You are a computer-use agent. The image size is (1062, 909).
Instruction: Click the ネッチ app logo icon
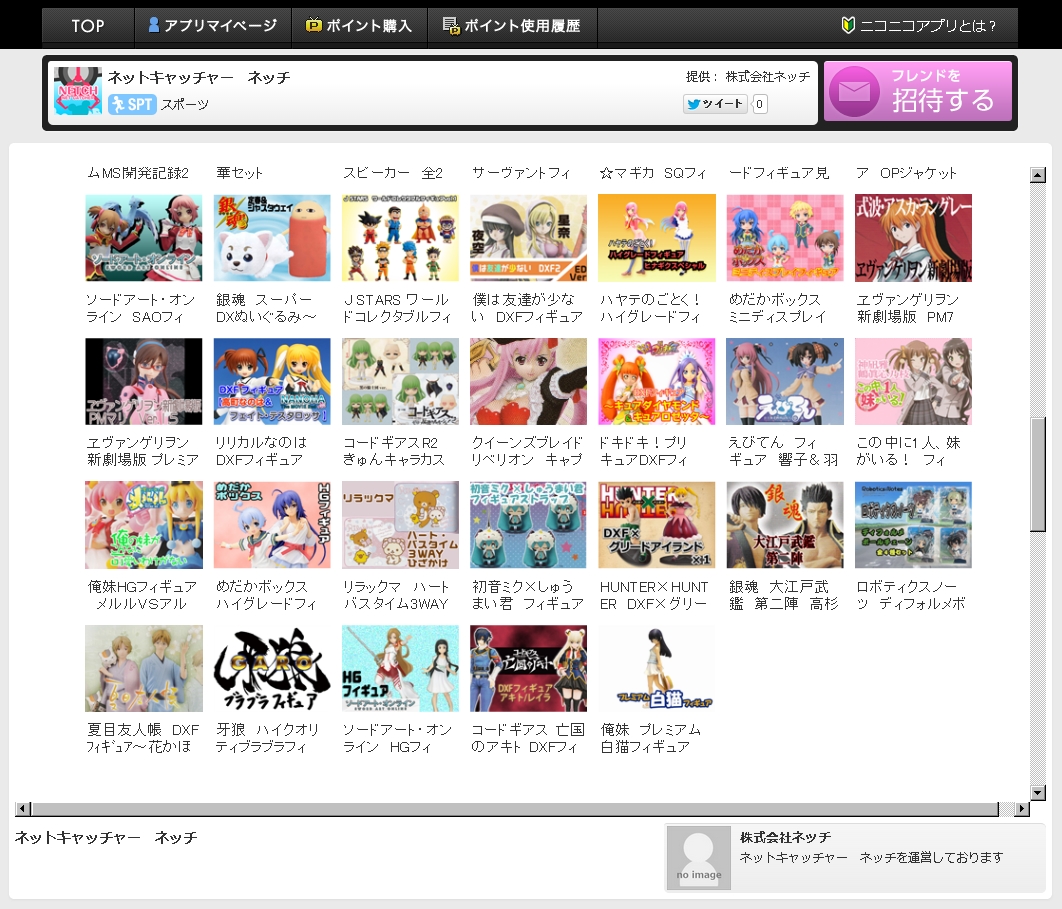tap(78, 91)
